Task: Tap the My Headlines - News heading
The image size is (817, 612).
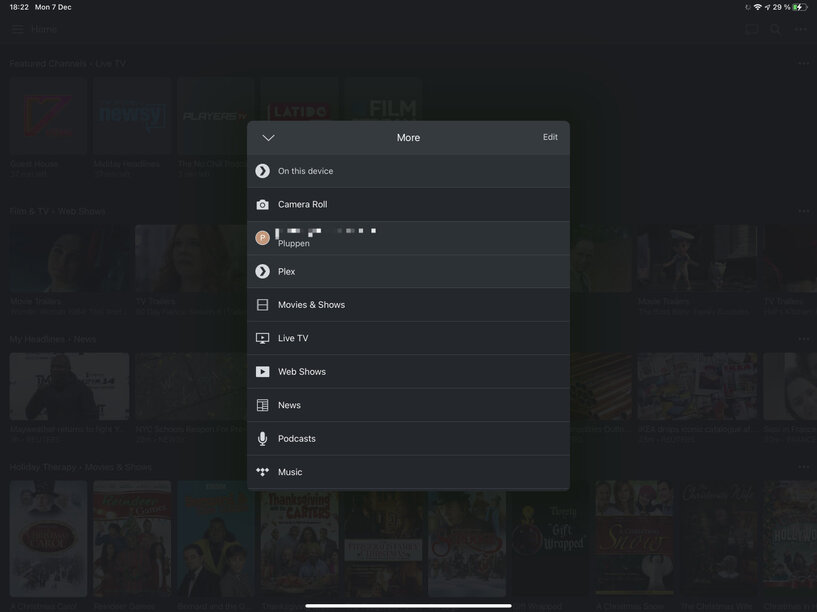Action: point(53,339)
